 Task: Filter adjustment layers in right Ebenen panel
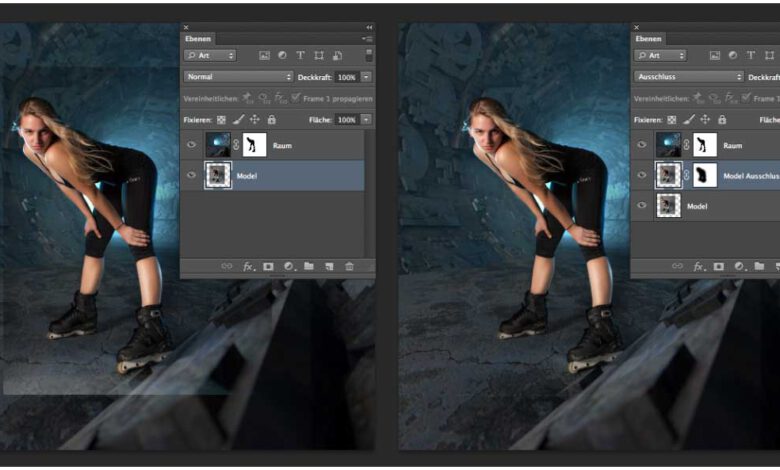pos(732,55)
